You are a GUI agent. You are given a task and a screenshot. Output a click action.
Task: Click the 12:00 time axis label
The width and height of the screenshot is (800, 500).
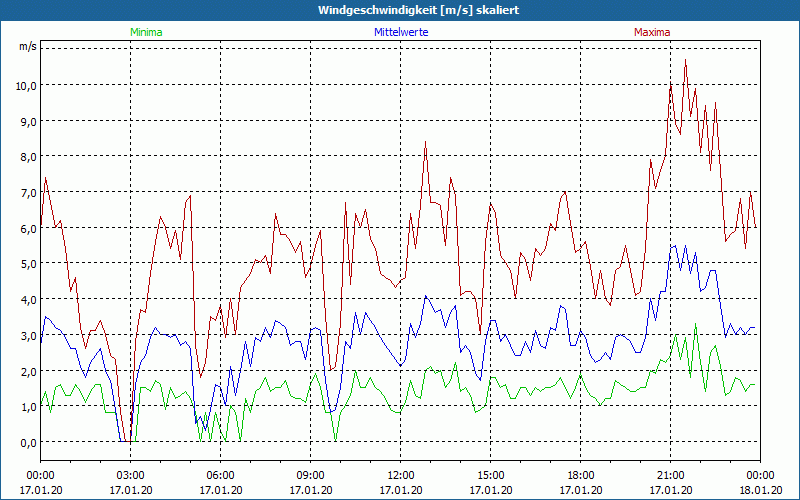pos(401,476)
